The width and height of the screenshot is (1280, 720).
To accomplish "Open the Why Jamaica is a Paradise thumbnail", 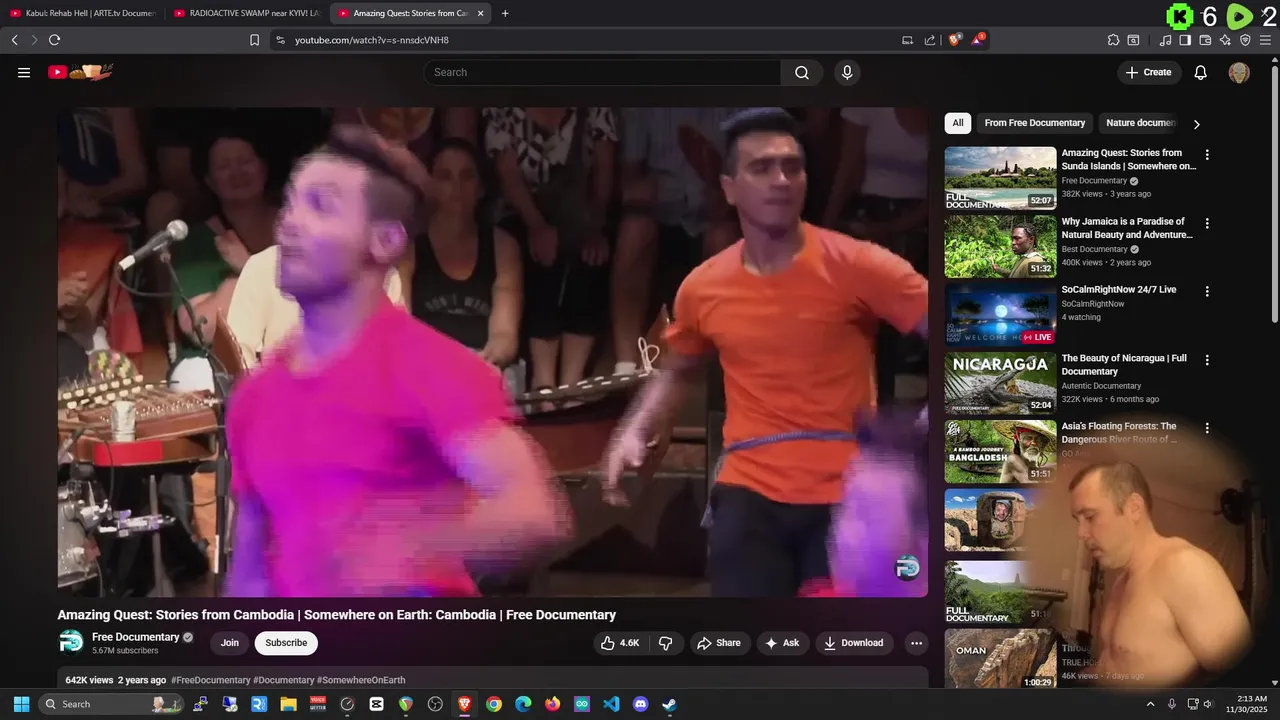I will pyautogui.click(x=1000, y=246).
